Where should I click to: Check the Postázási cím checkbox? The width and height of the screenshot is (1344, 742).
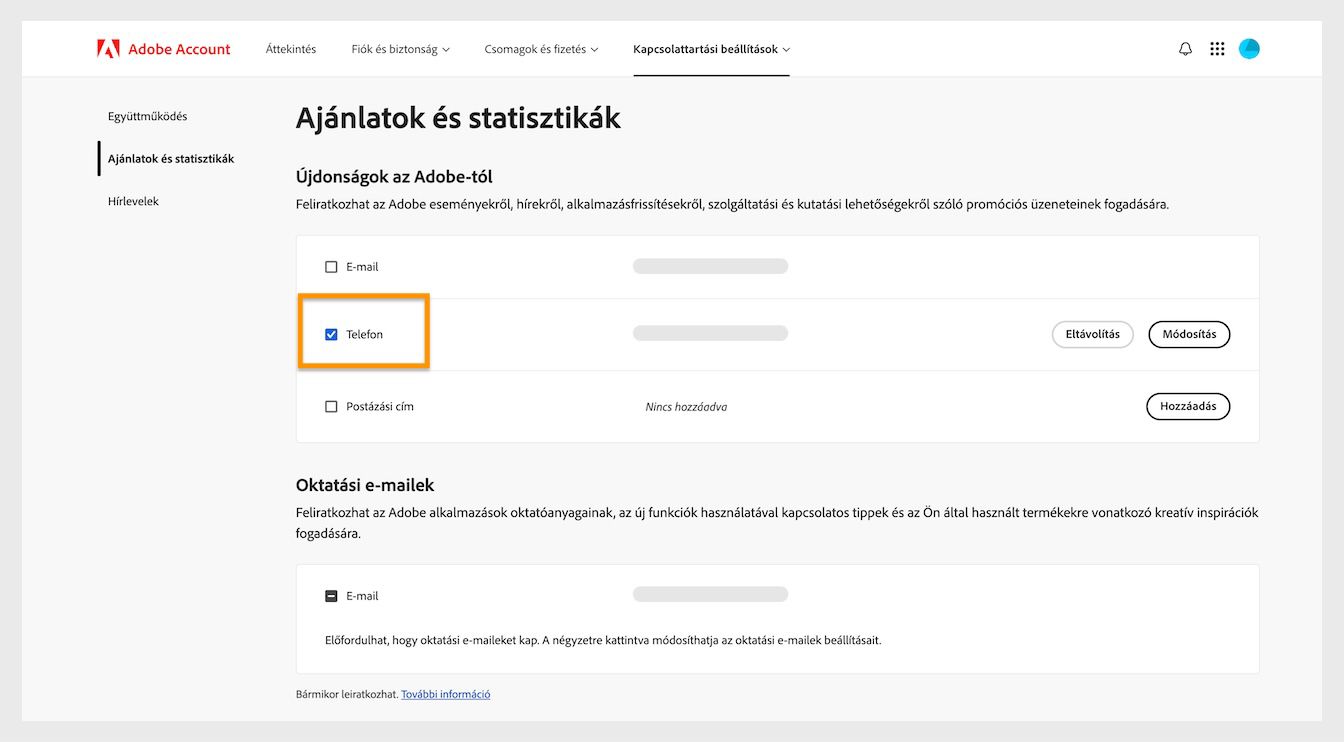(x=331, y=407)
